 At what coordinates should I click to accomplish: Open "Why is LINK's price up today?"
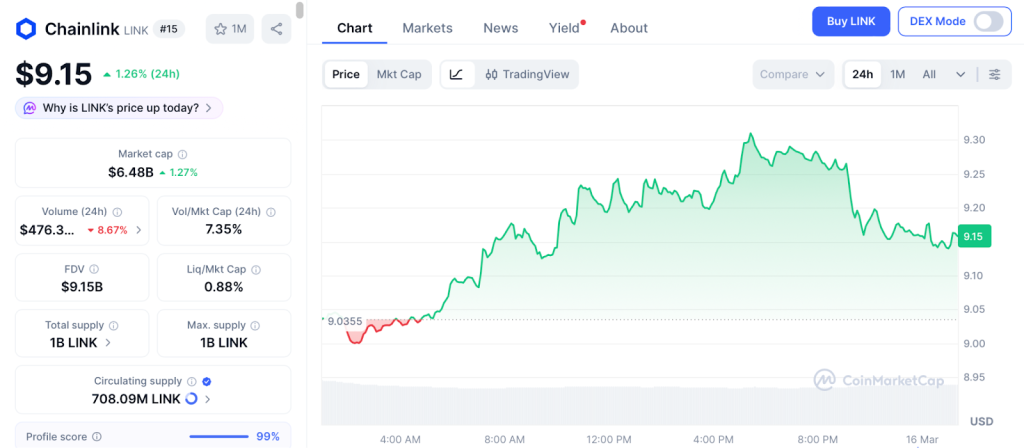[x=119, y=108]
